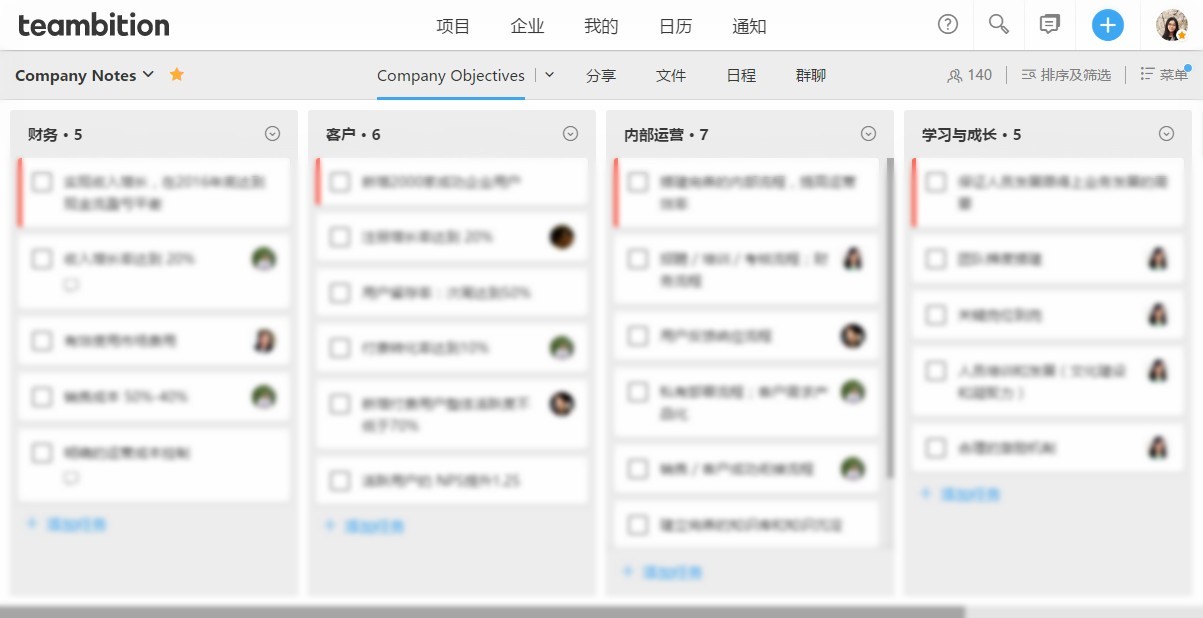This screenshot has height=618, width=1203.
Task: Switch to the 文件 tab
Action: (x=671, y=75)
